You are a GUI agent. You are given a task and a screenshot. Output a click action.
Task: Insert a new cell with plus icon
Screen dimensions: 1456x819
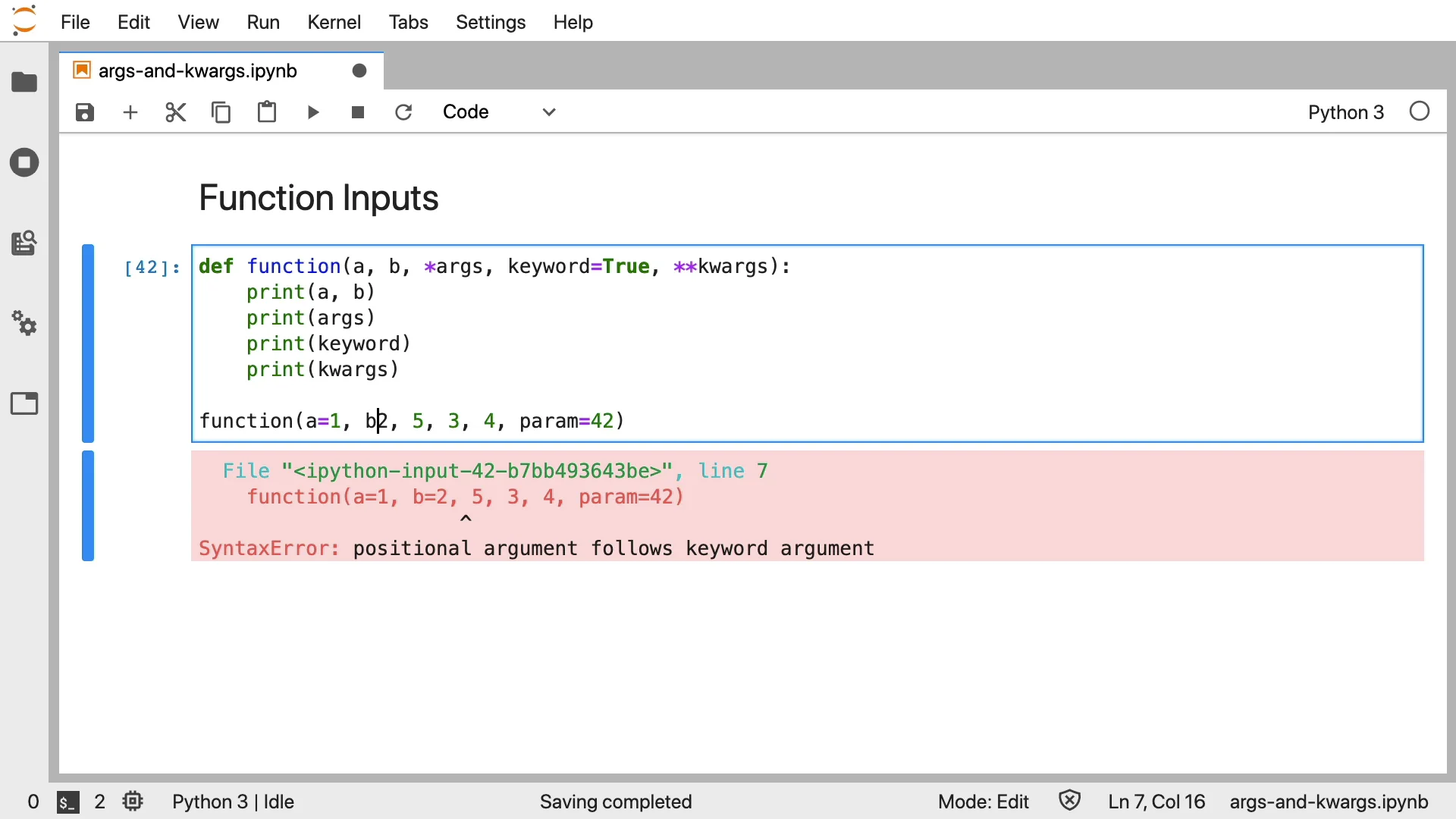(x=130, y=112)
